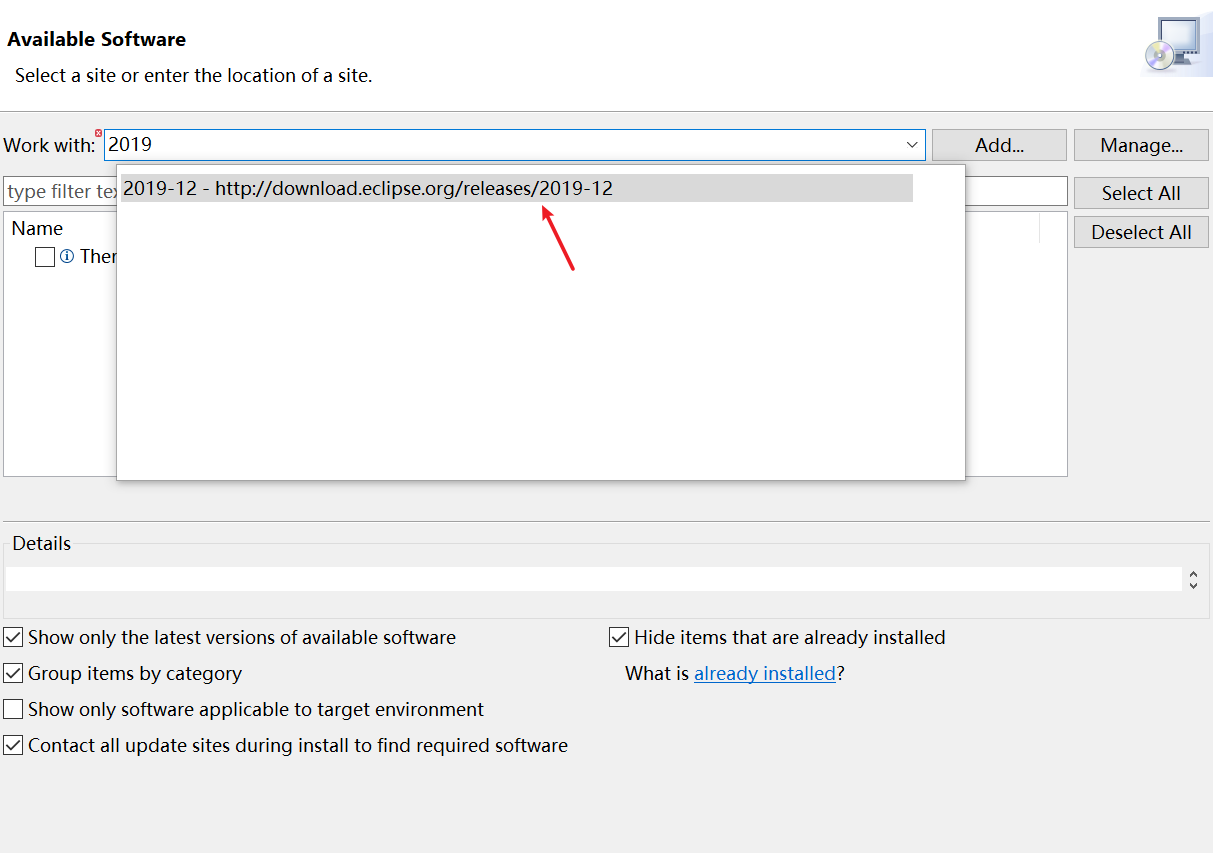The width and height of the screenshot is (1213, 853).
Task: Click the error decorator on Work with field
Action: (98, 133)
